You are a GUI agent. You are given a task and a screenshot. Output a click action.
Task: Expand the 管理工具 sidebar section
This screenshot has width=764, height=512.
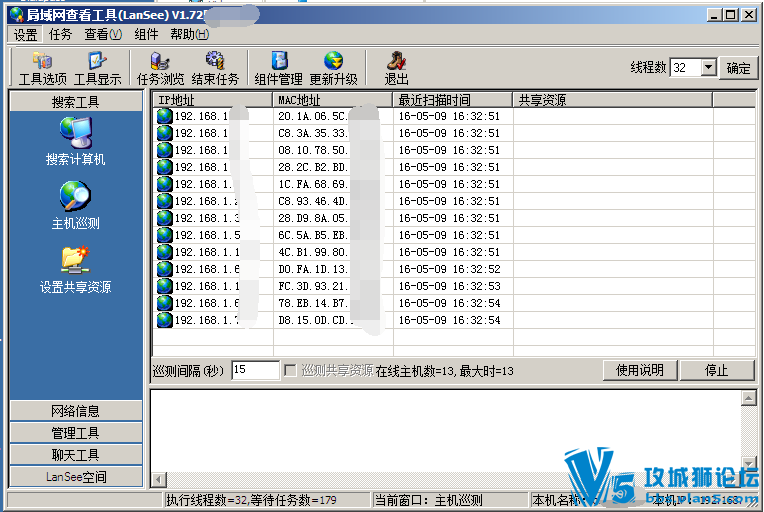(x=76, y=433)
